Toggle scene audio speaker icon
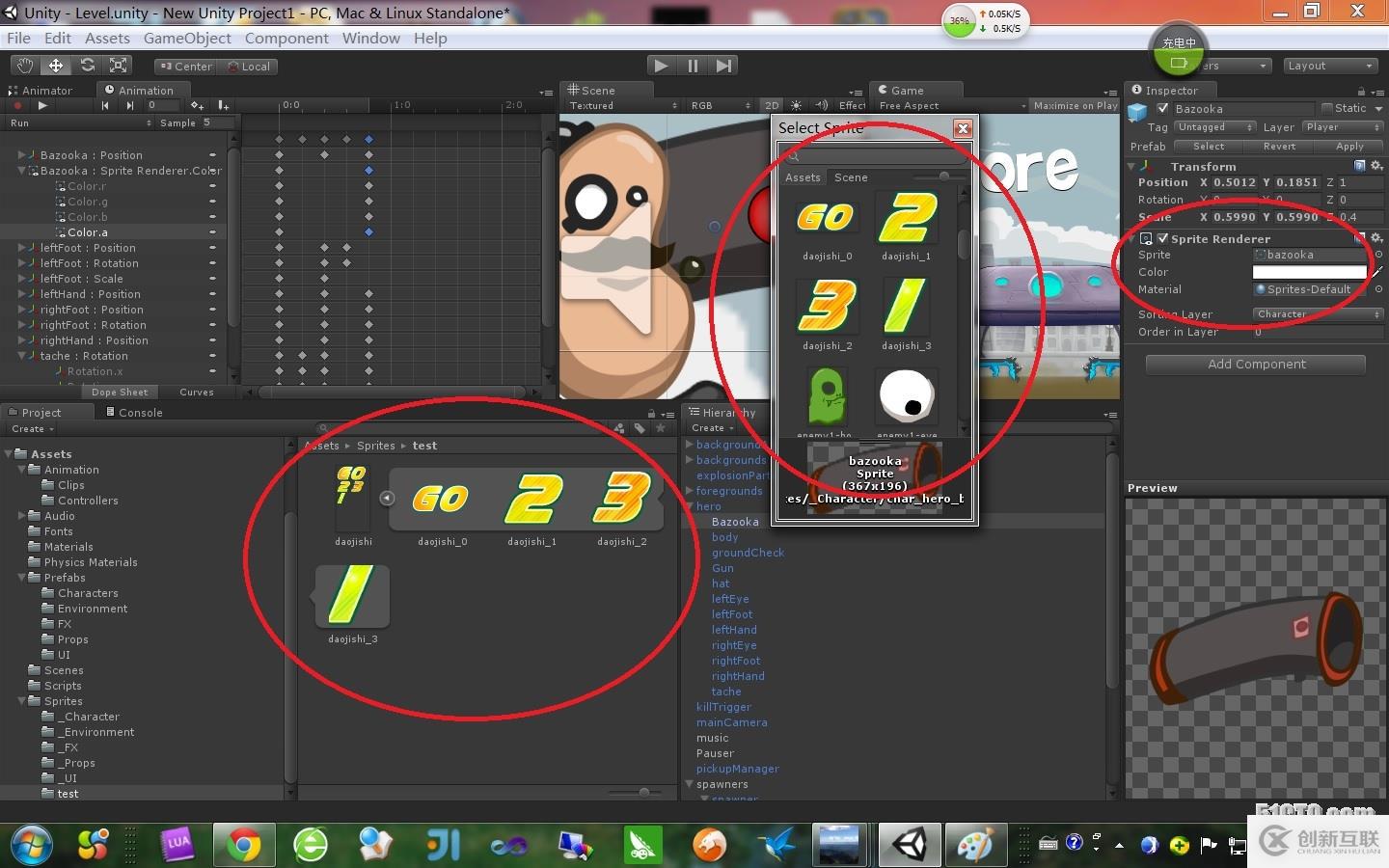The image size is (1389, 868). (822, 106)
